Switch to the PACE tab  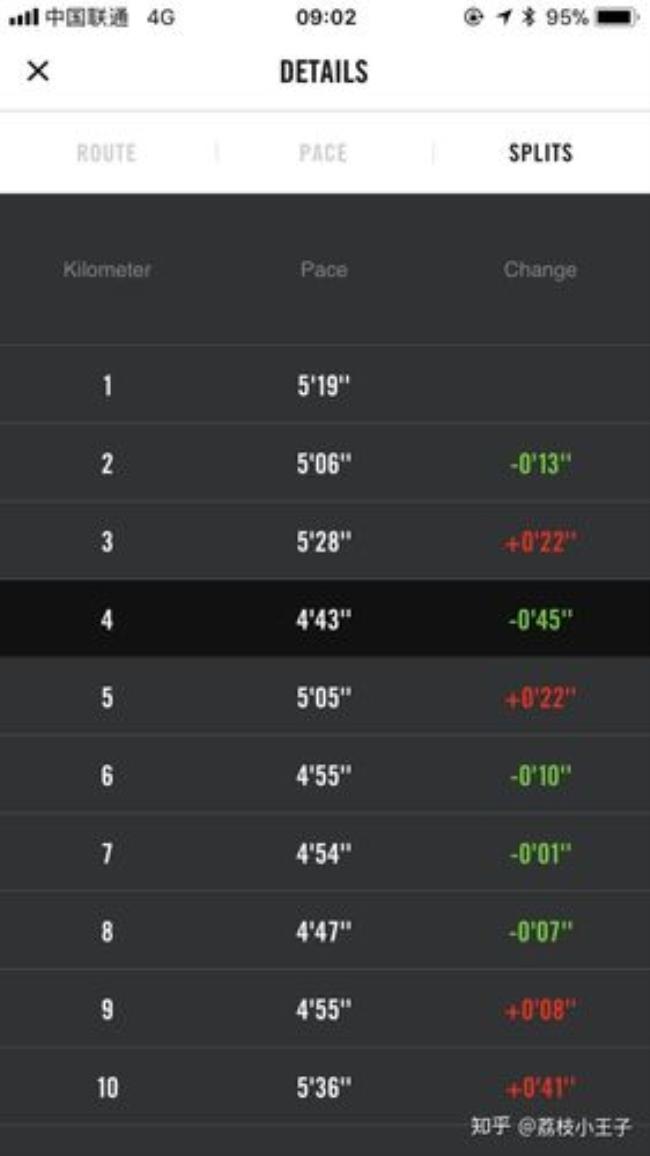coord(323,153)
